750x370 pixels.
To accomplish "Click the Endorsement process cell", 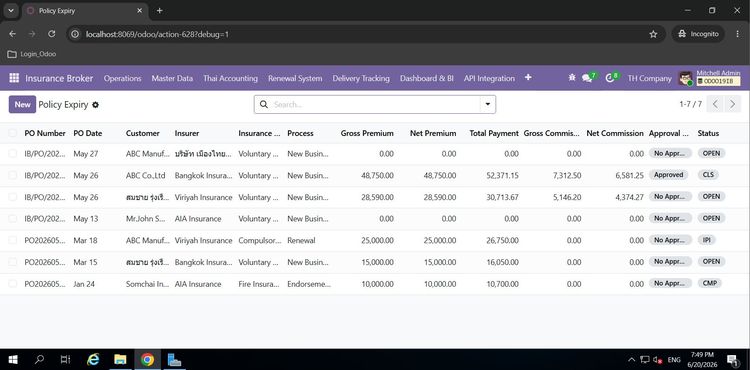I will pyautogui.click(x=309, y=284).
